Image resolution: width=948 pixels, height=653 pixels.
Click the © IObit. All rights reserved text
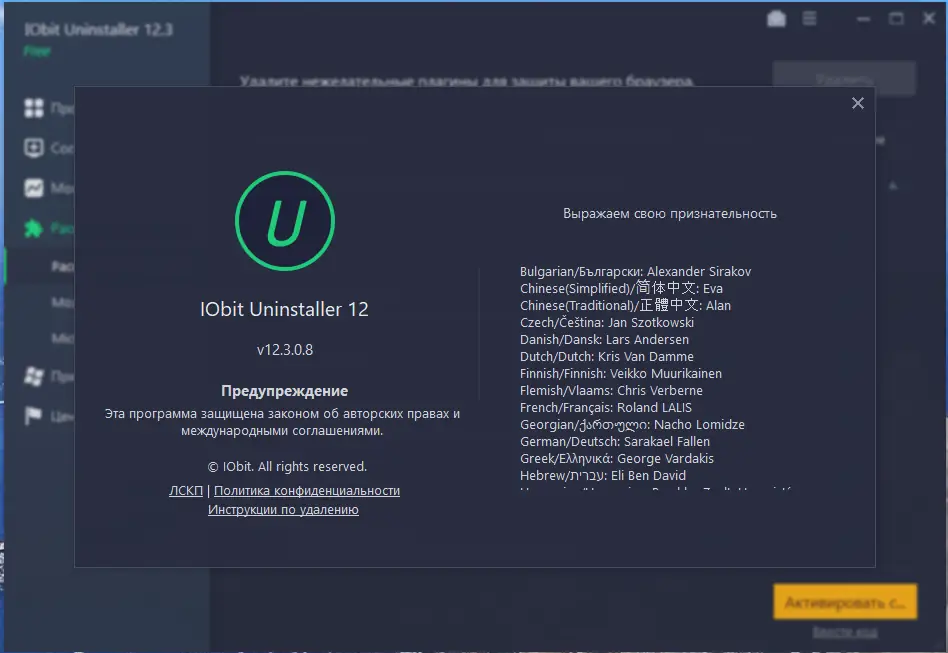click(287, 467)
